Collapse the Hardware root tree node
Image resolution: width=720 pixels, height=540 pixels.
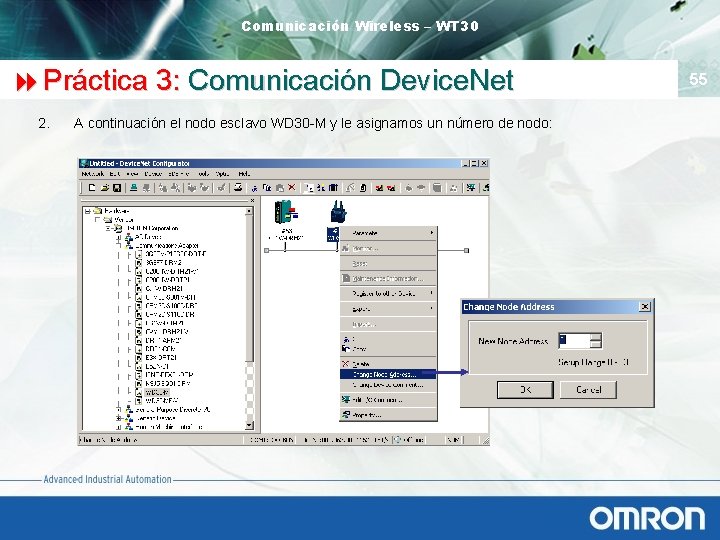coord(88,211)
